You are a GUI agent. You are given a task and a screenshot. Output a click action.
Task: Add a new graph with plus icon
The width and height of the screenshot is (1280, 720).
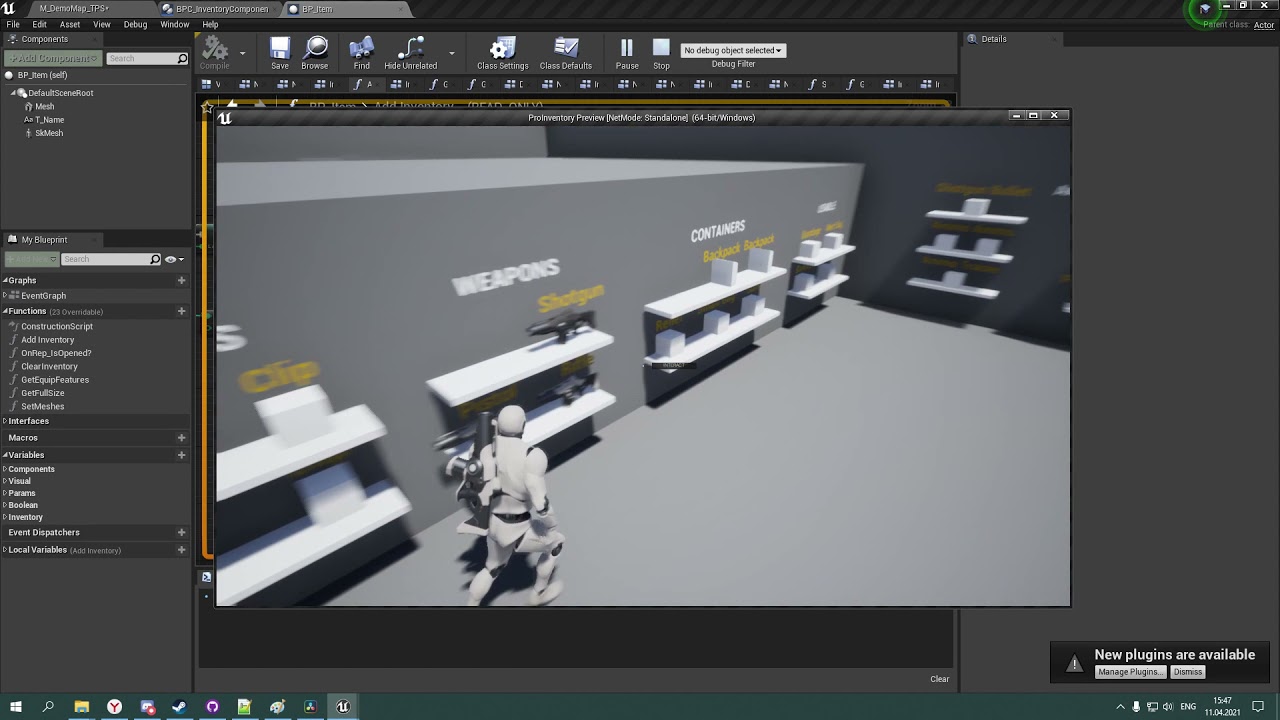click(181, 281)
